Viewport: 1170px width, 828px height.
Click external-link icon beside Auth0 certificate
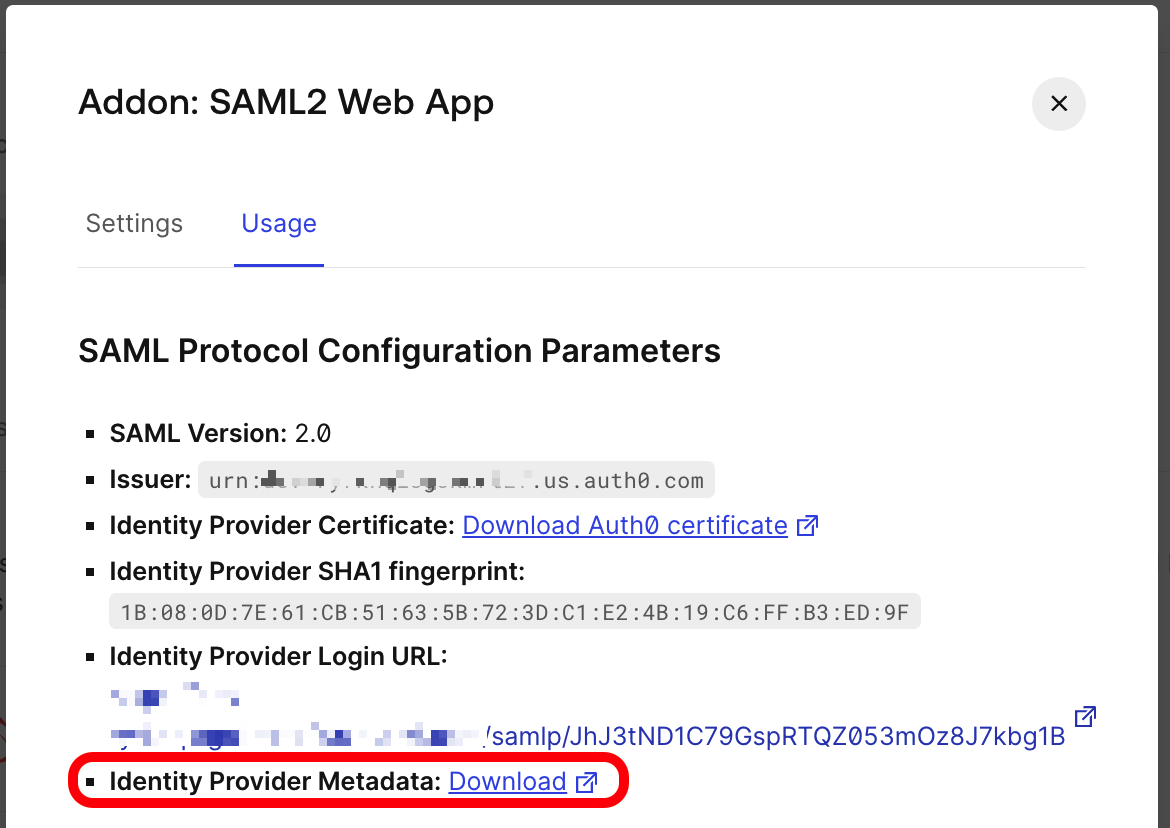pos(808,525)
